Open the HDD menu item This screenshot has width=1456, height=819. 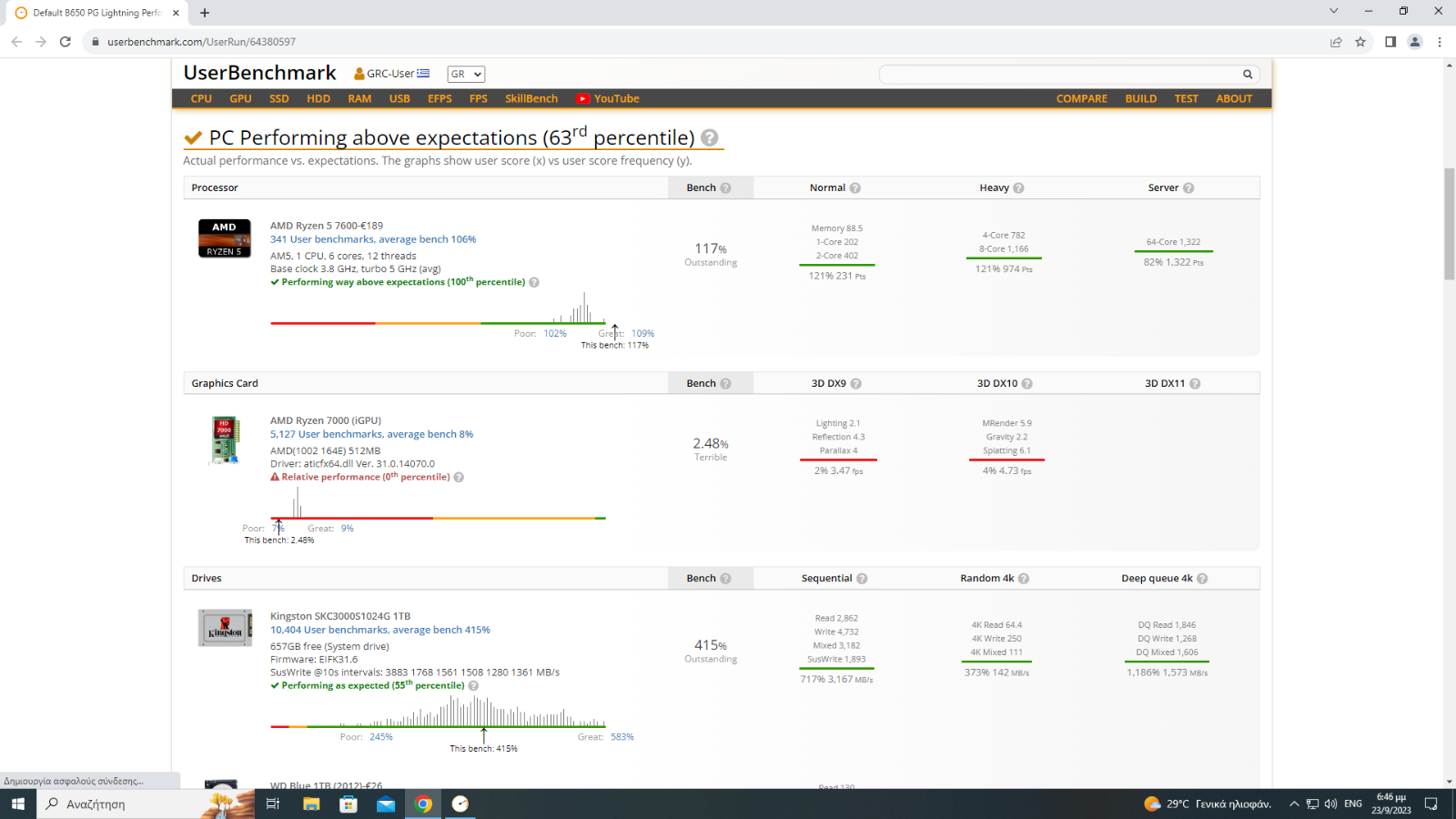click(x=318, y=99)
